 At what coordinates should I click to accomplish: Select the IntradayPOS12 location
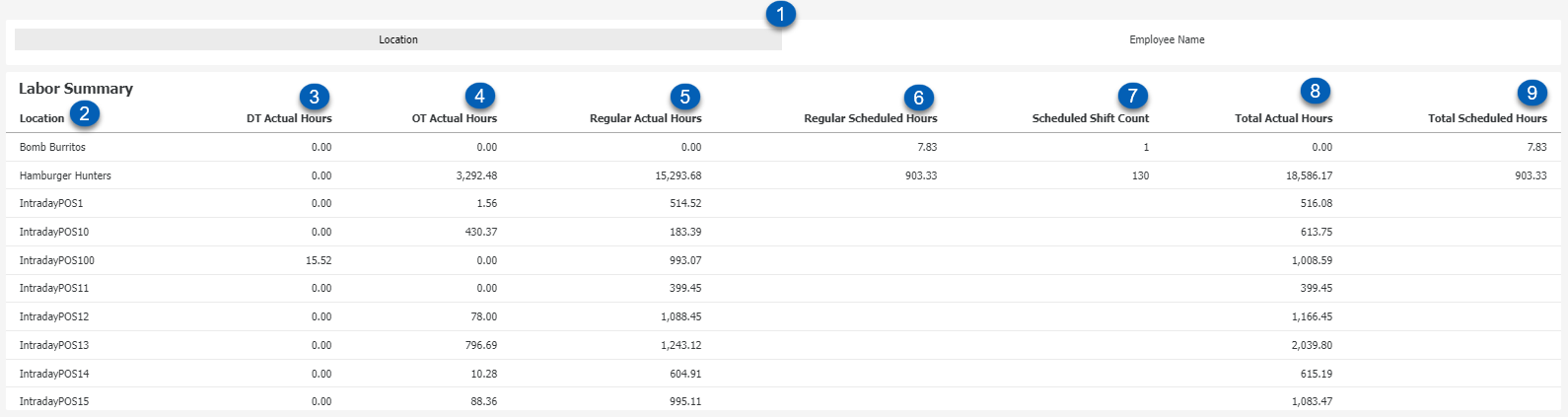[54, 316]
